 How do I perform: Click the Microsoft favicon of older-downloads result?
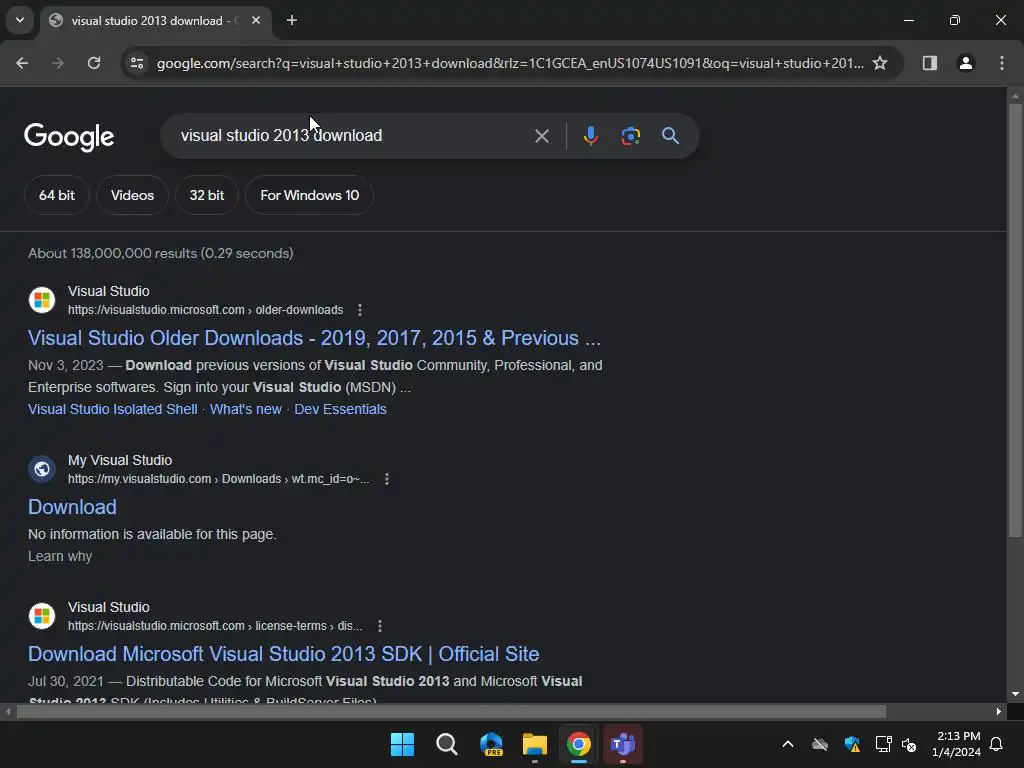pyautogui.click(x=42, y=300)
